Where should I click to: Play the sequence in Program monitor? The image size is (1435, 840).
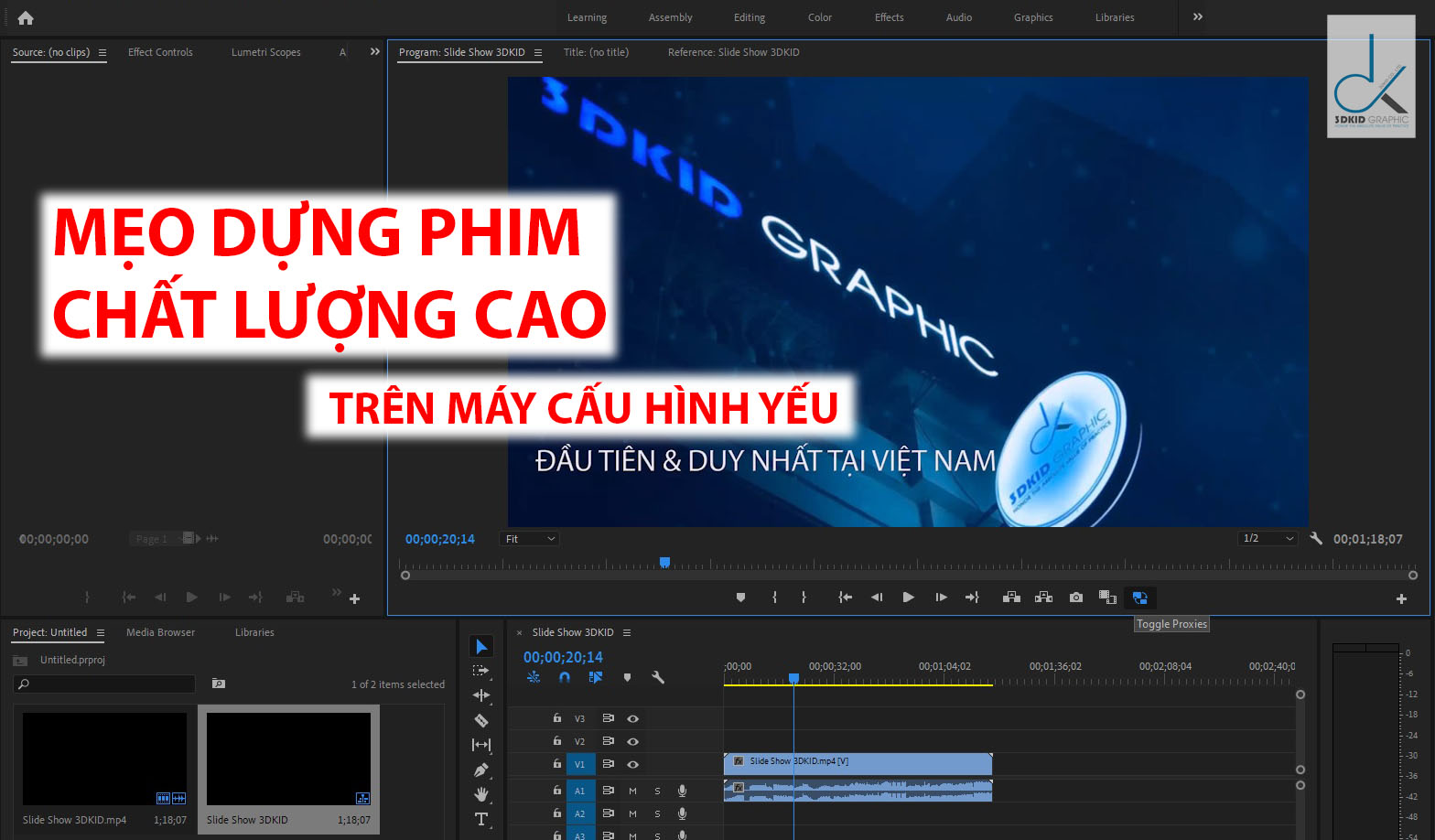pos(908,598)
